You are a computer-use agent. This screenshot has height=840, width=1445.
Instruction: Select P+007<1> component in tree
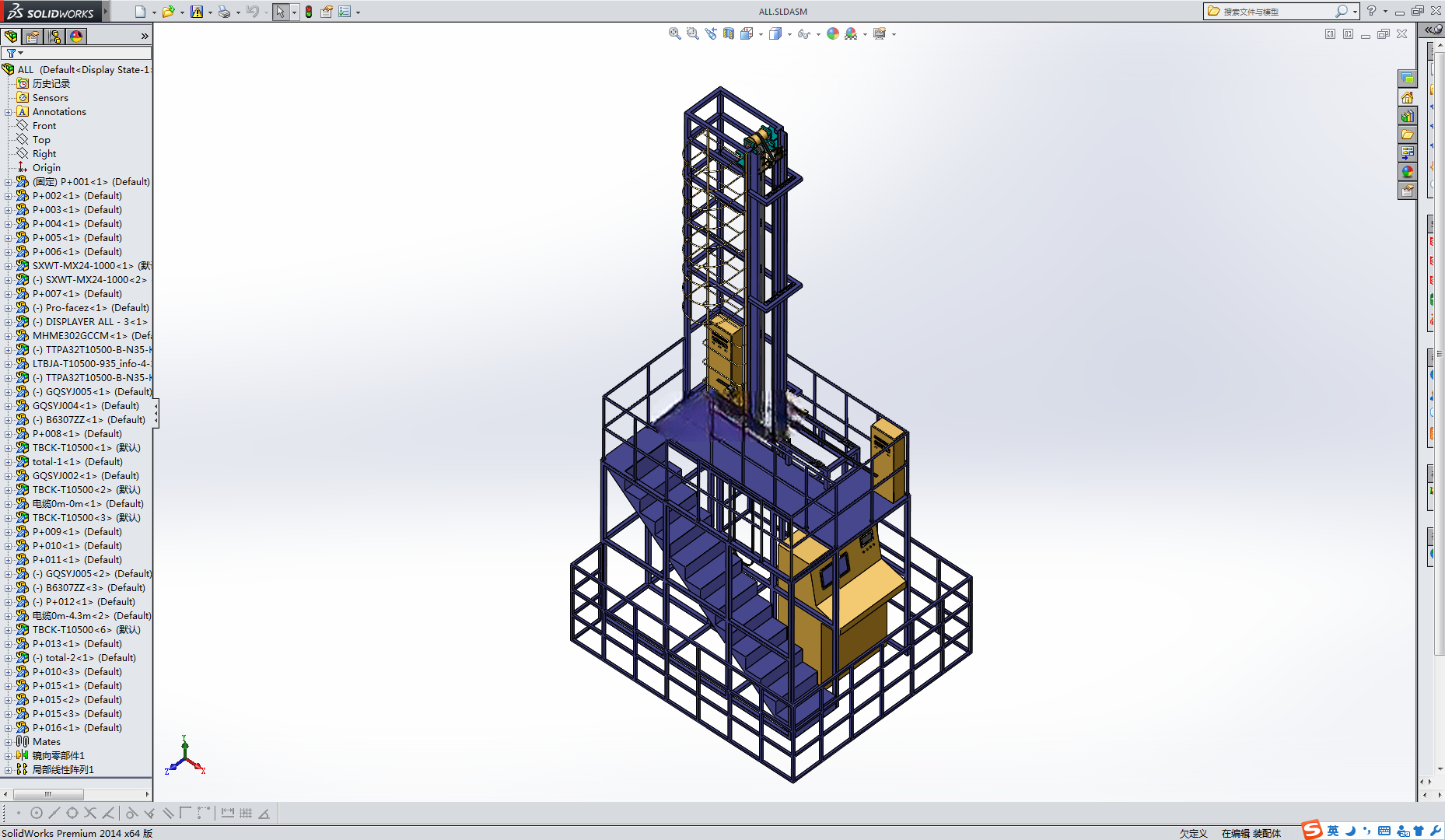click(x=77, y=294)
